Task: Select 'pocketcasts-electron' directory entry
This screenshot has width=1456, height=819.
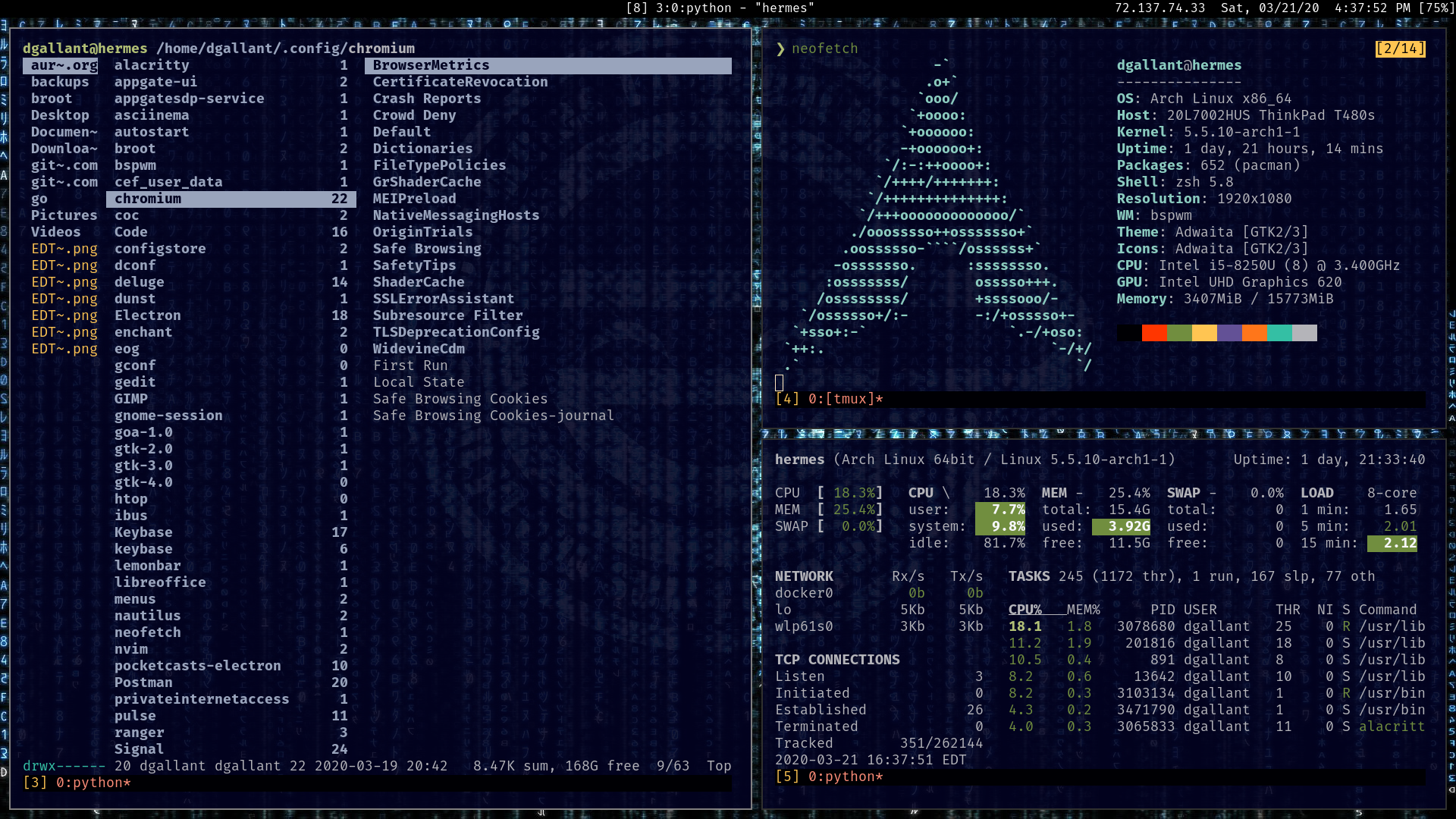Action: pos(231,667)
